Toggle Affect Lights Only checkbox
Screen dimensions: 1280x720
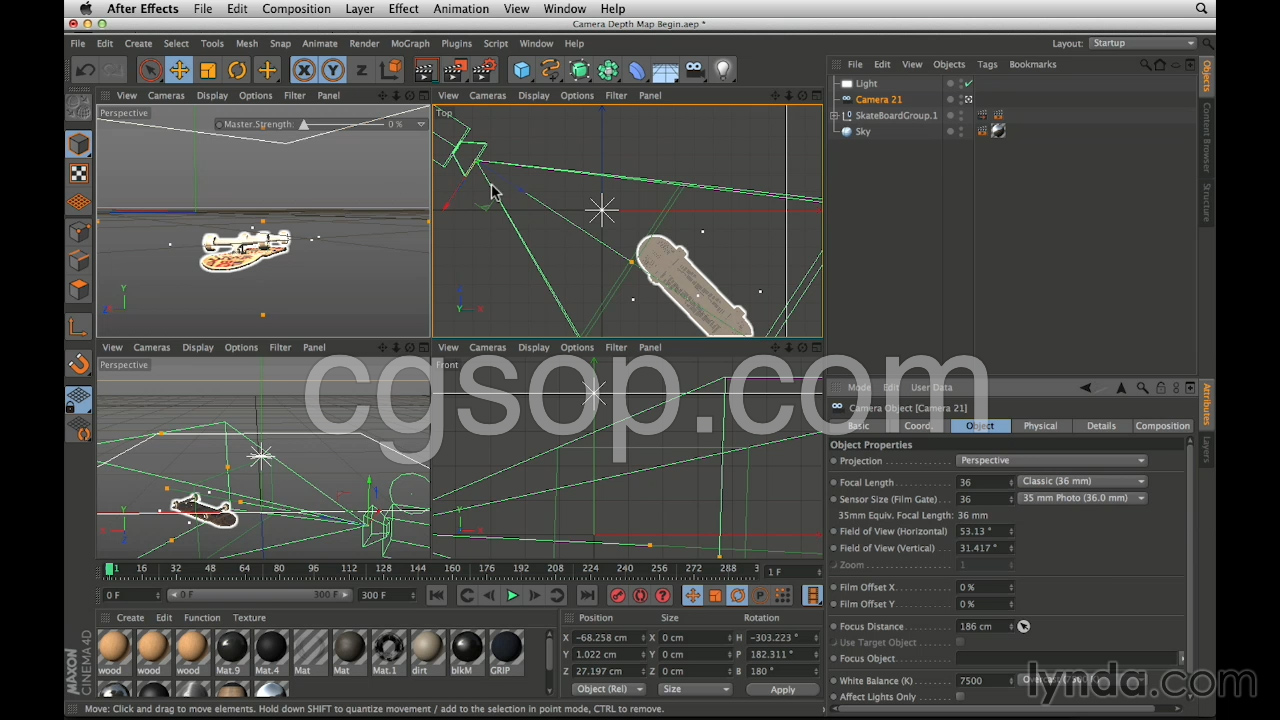(x=960, y=697)
